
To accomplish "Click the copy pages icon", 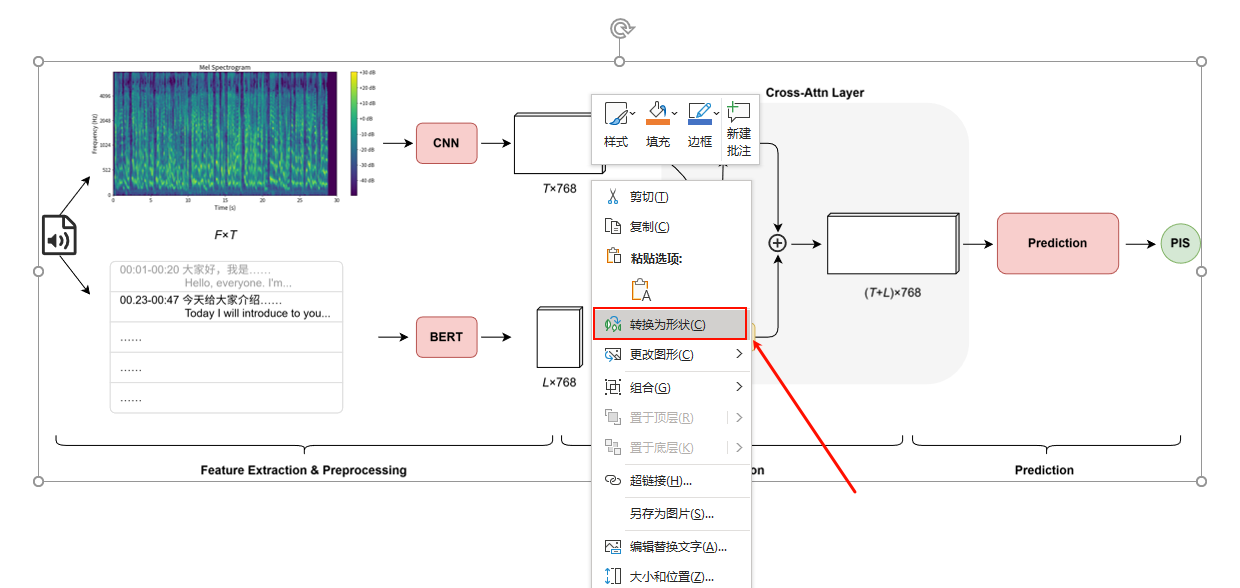I will 613,226.
